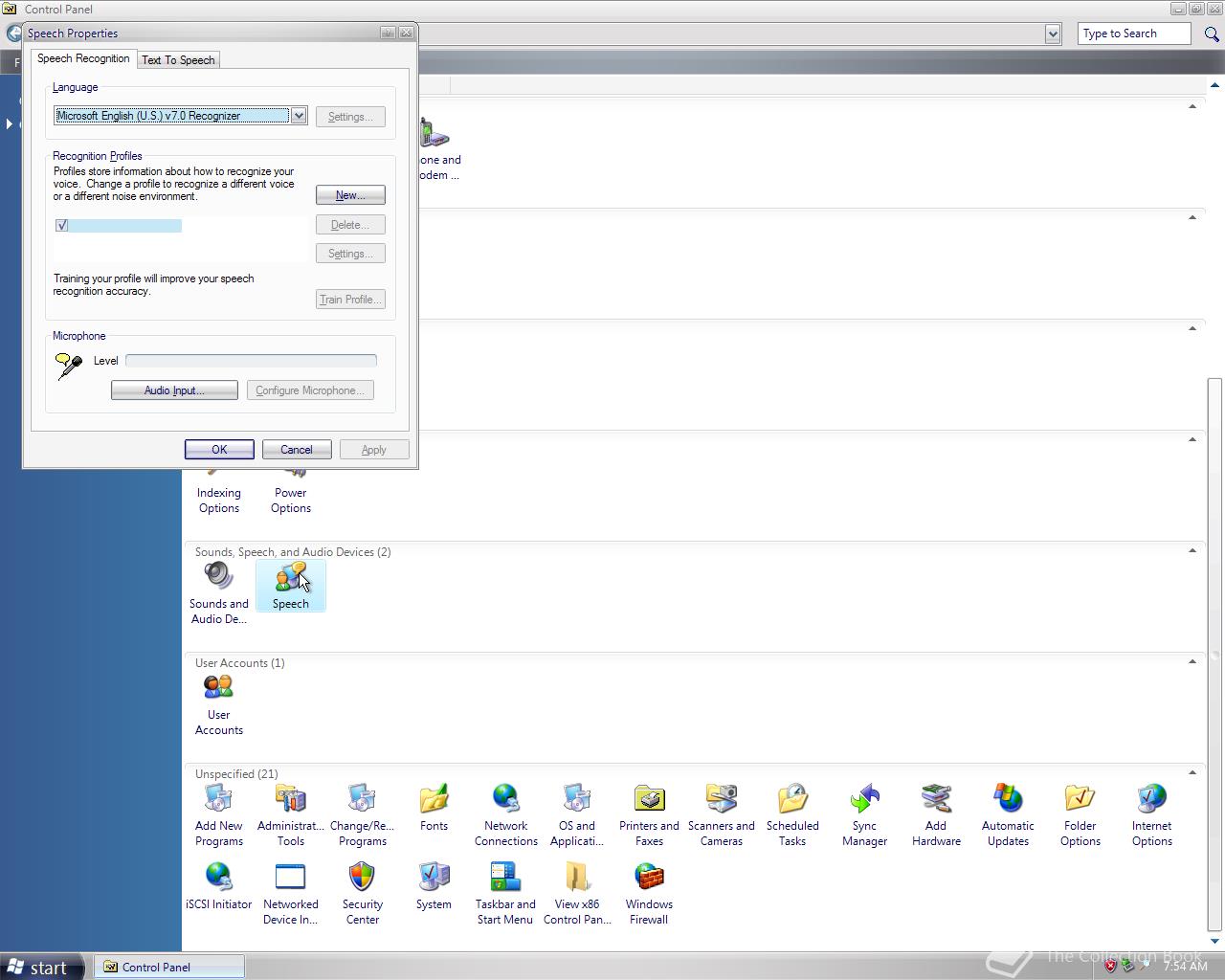Open Administrative Tools icon
The height and width of the screenshot is (980, 1225).
[x=290, y=815]
